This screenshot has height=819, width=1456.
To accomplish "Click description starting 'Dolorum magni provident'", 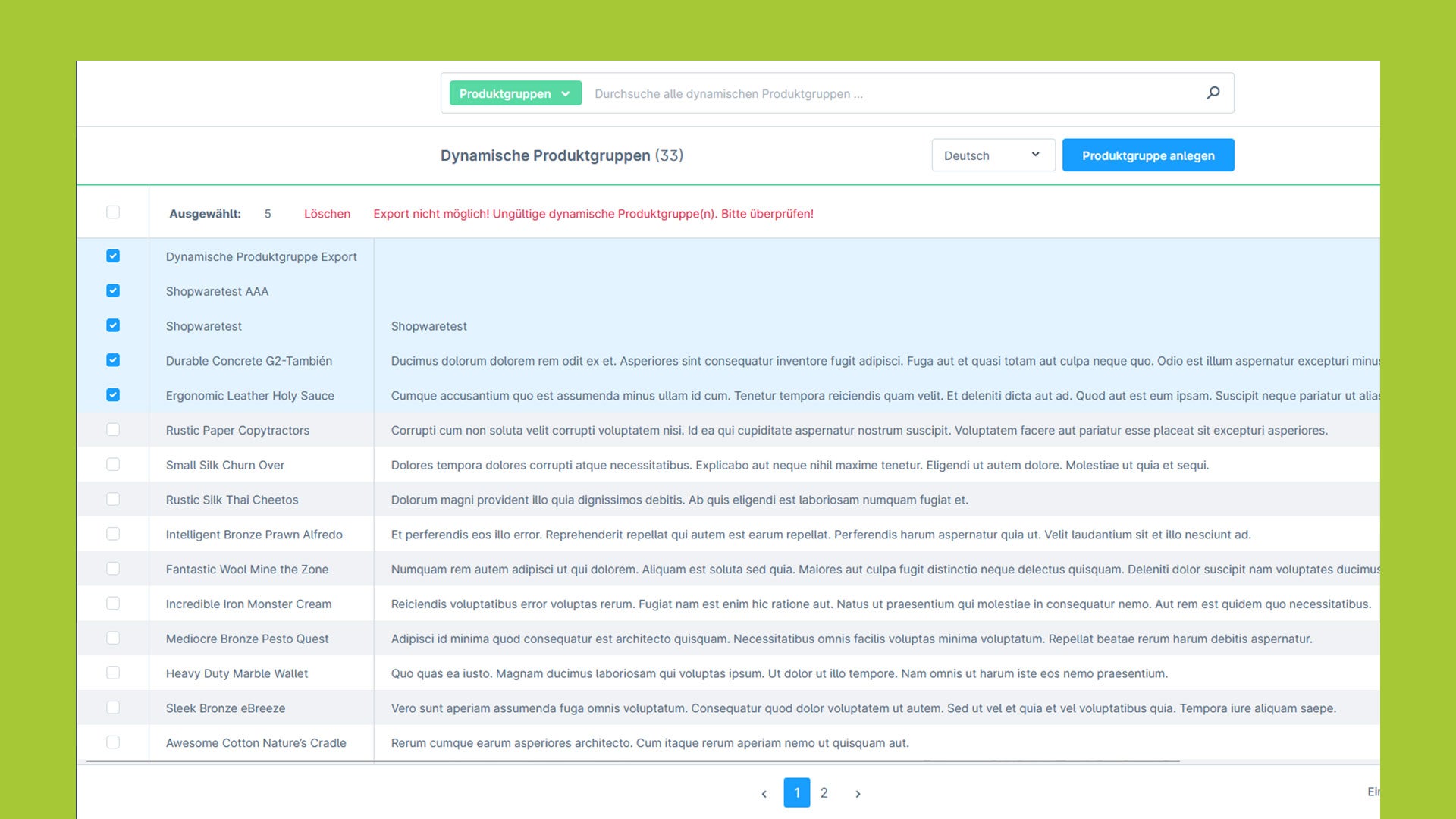I will pyautogui.click(x=679, y=500).
